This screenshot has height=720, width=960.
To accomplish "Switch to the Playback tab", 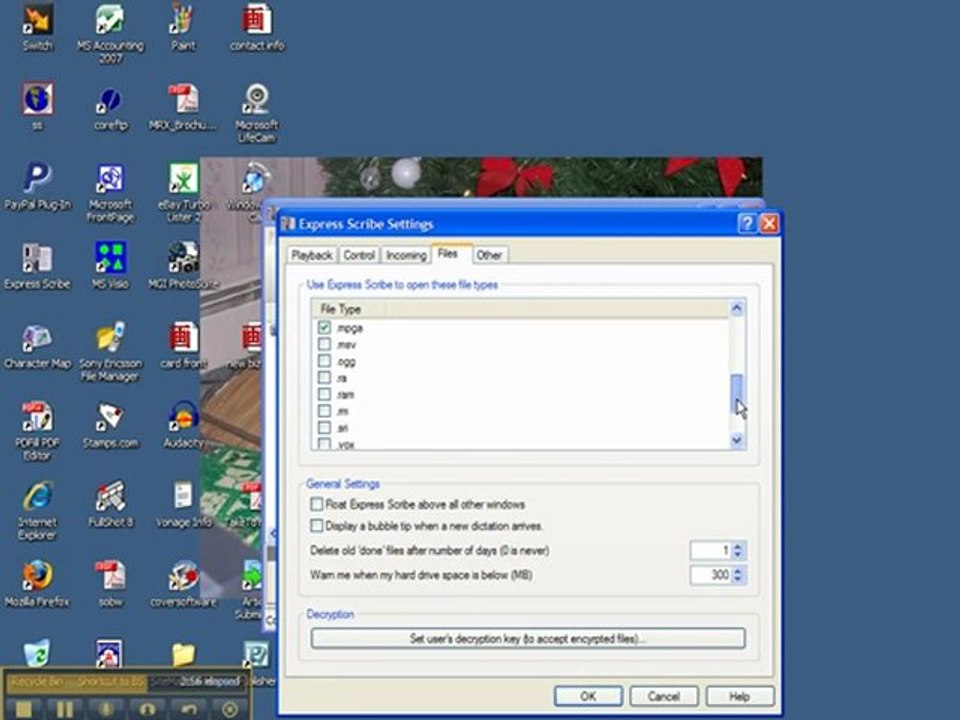I will tap(312, 255).
